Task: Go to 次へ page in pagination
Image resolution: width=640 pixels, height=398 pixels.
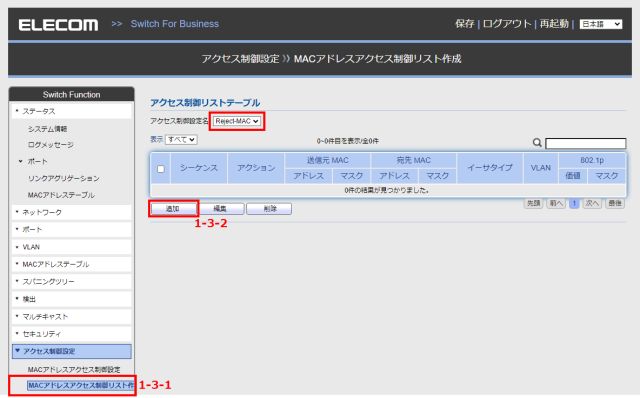Action: 592,203
